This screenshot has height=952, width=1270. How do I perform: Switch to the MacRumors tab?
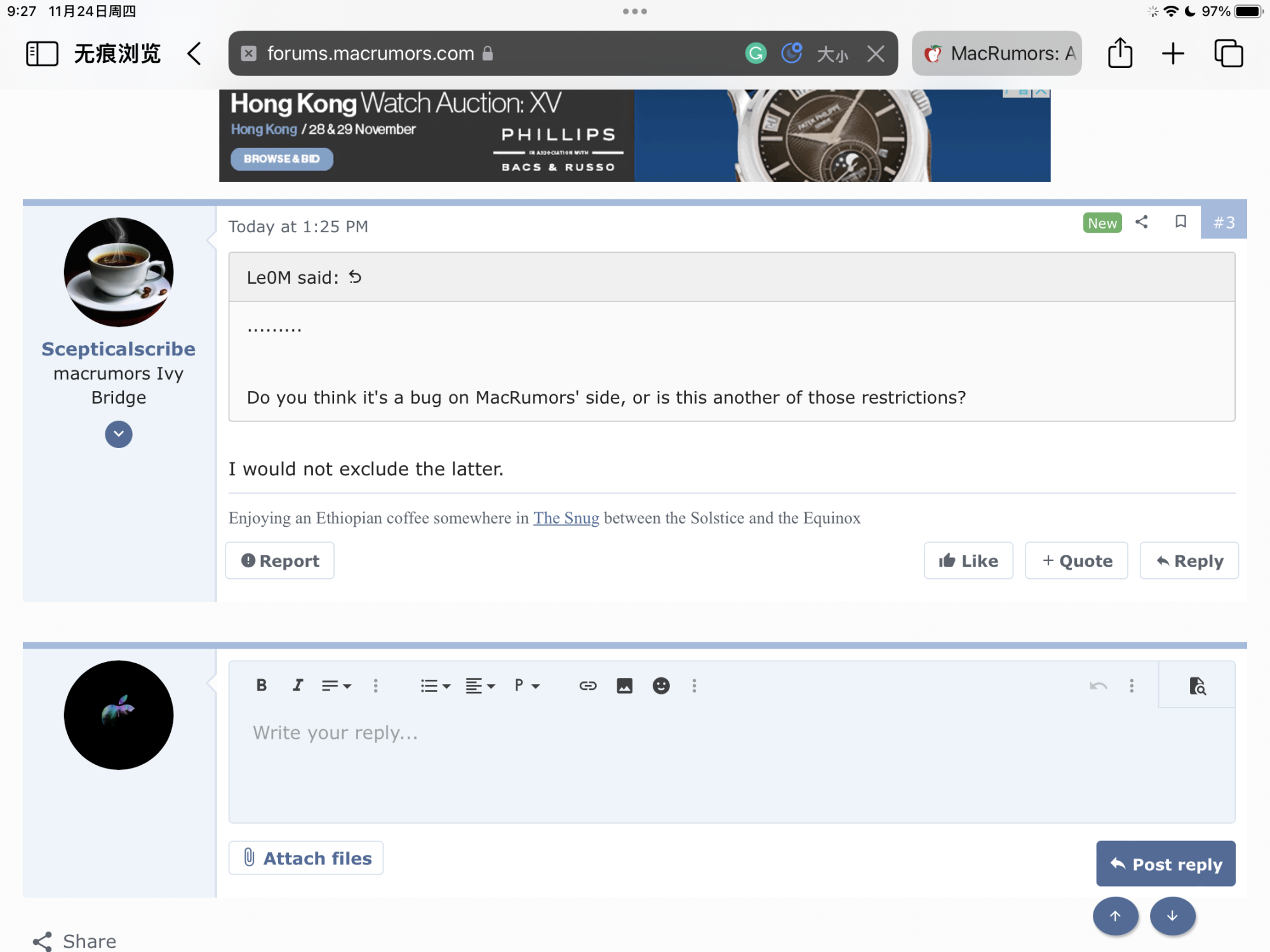997,53
